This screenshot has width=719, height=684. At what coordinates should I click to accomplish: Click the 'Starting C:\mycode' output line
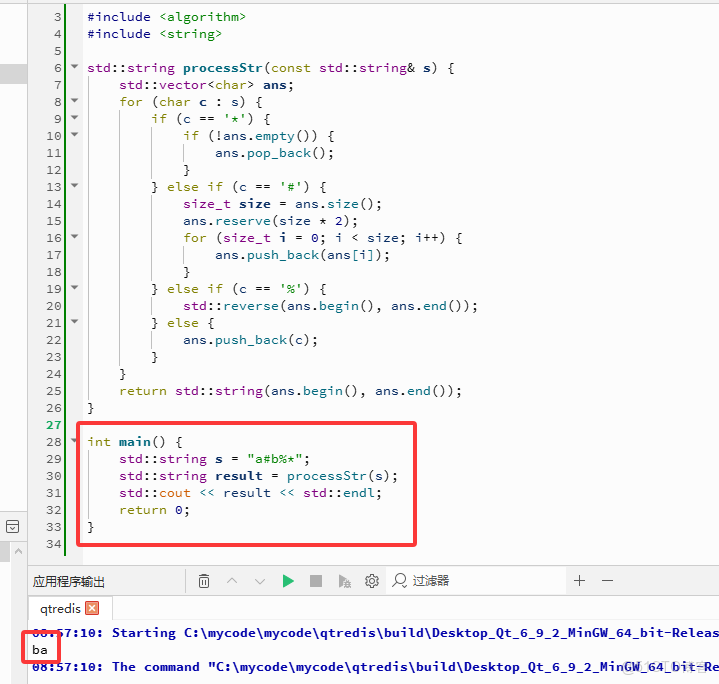pos(375,633)
